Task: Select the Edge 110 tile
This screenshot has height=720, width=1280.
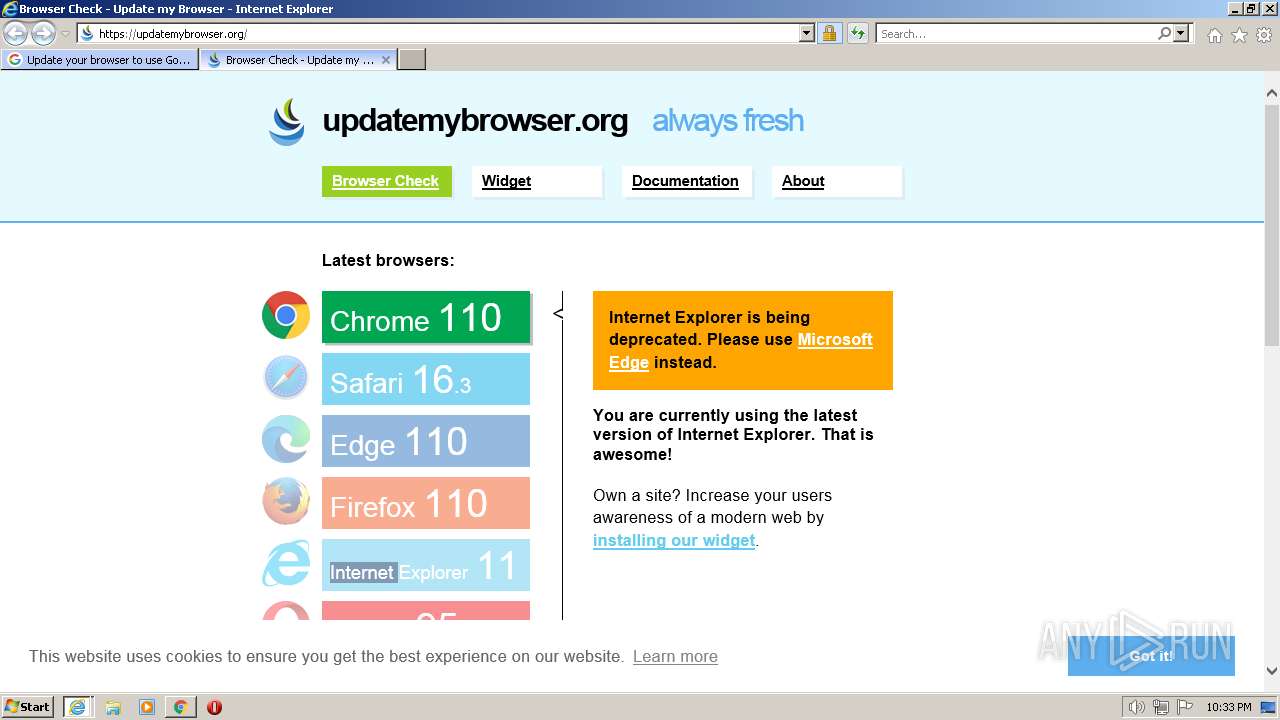Action: click(426, 441)
